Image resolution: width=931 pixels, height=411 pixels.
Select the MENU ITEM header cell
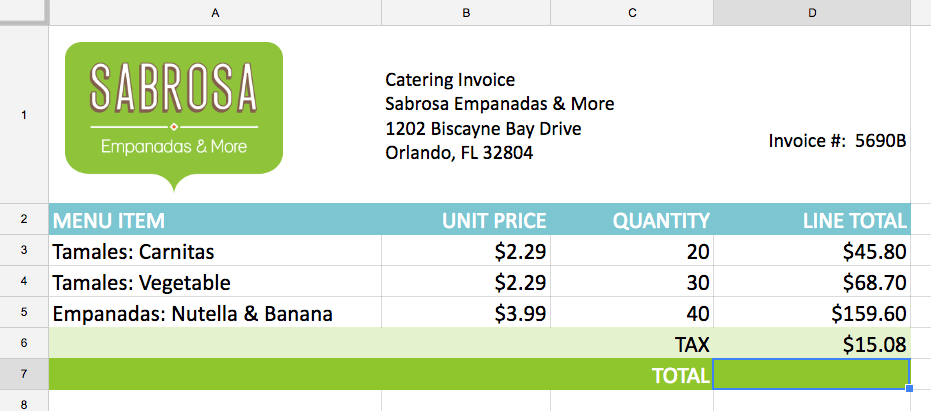coord(215,220)
